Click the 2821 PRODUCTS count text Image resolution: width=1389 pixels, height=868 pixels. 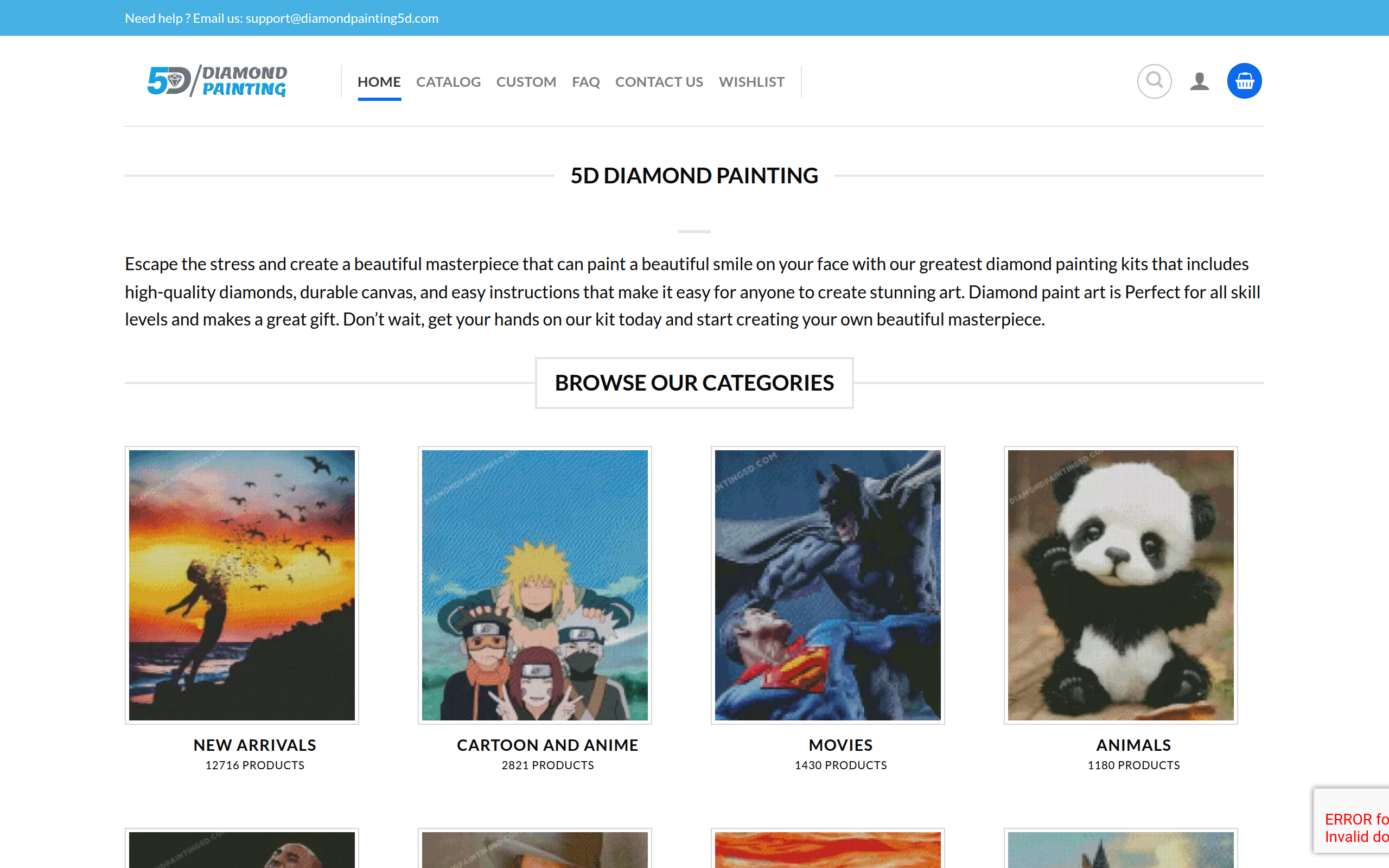[547, 765]
